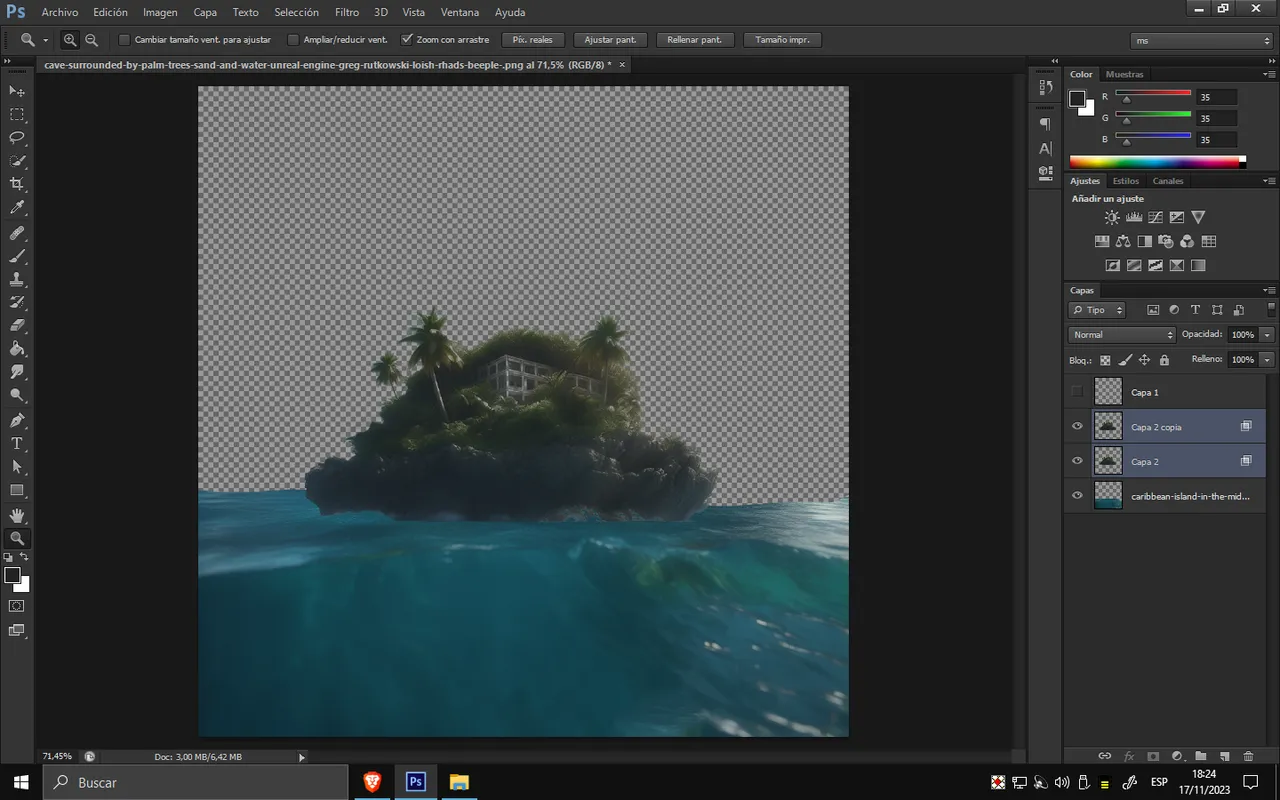Click the delete layer trash icon

(x=1248, y=757)
